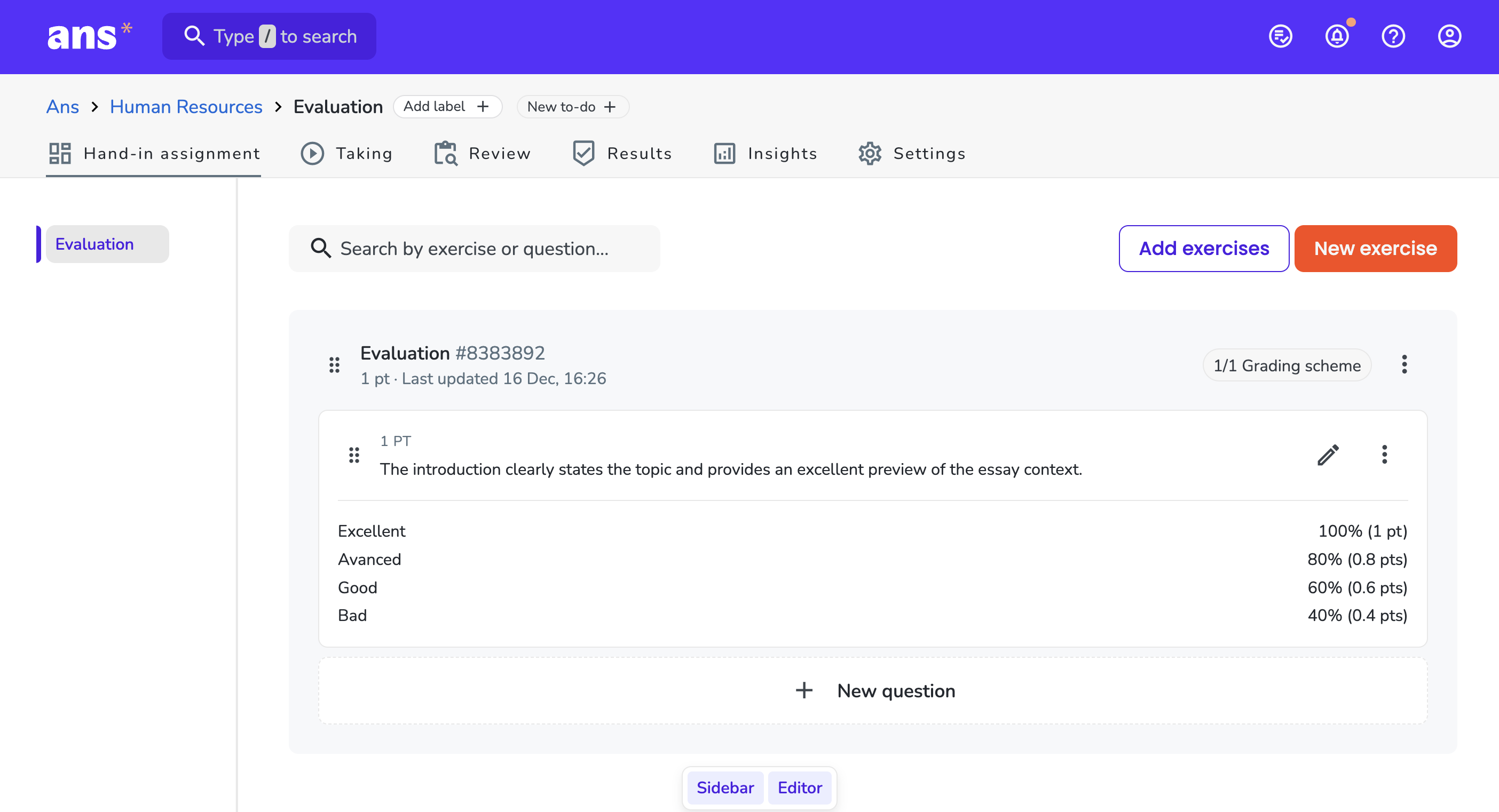Select Evaluation in left sidebar

(107, 244)
